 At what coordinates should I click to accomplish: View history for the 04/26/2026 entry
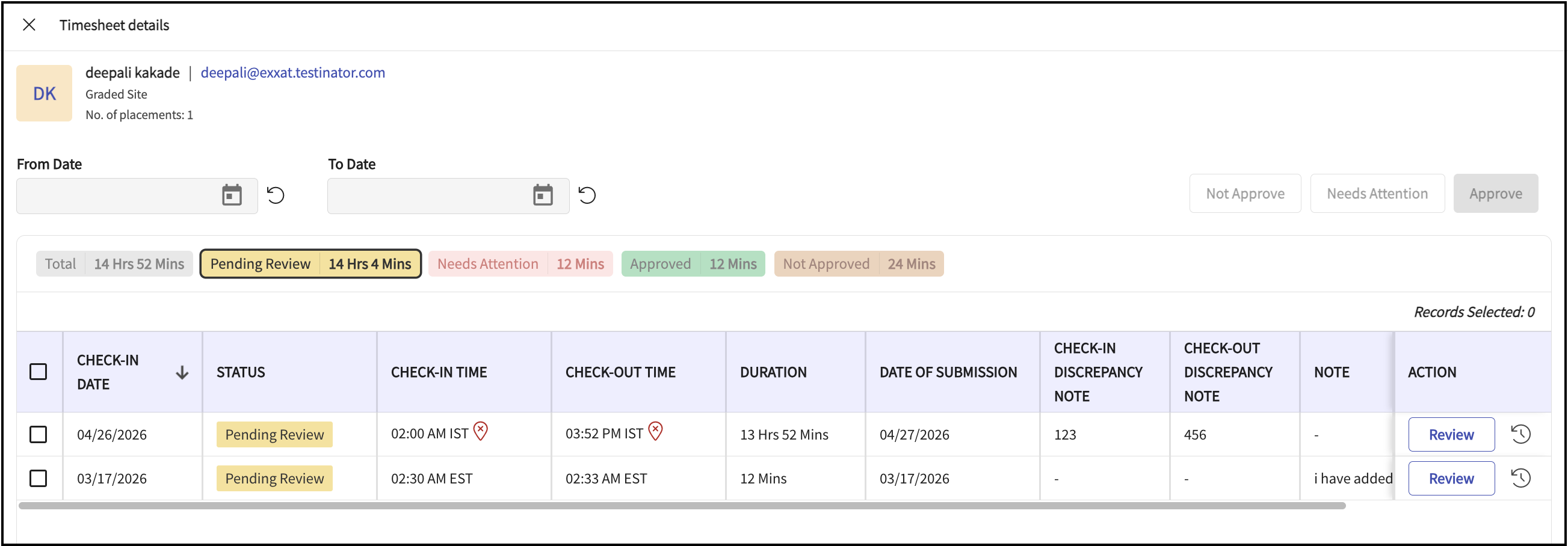1520,434
